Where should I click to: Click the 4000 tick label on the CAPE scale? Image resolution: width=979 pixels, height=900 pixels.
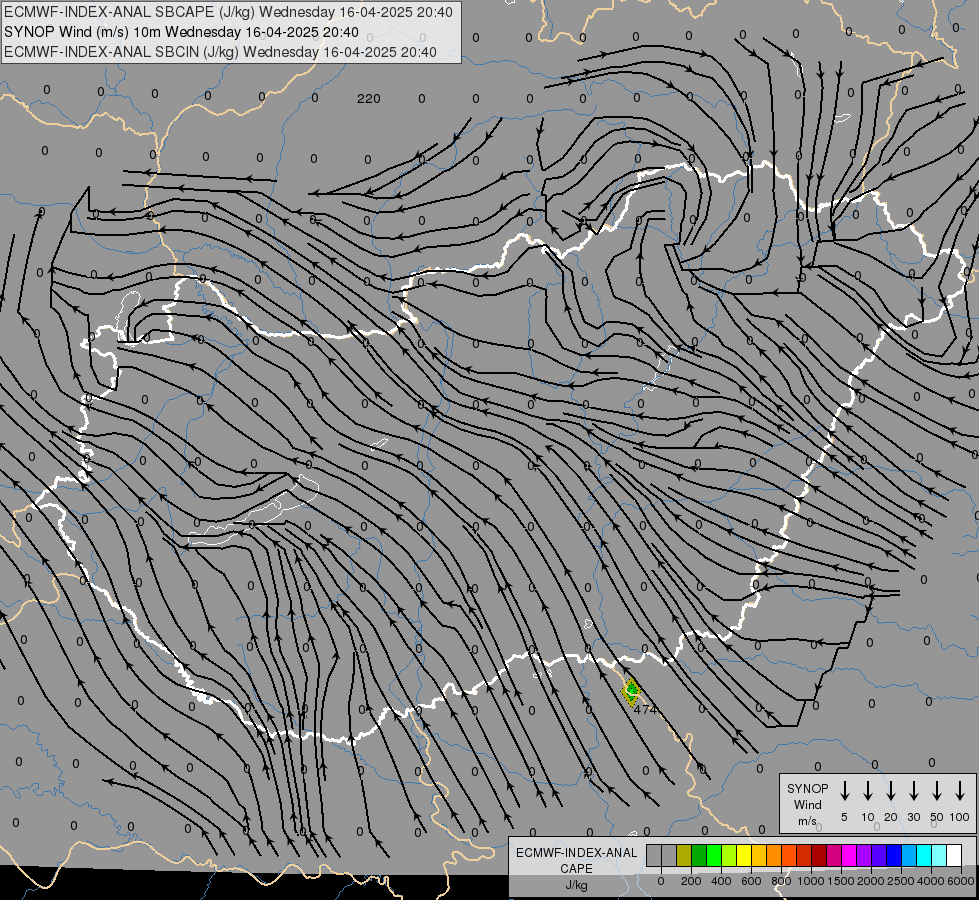pos(931,881)
